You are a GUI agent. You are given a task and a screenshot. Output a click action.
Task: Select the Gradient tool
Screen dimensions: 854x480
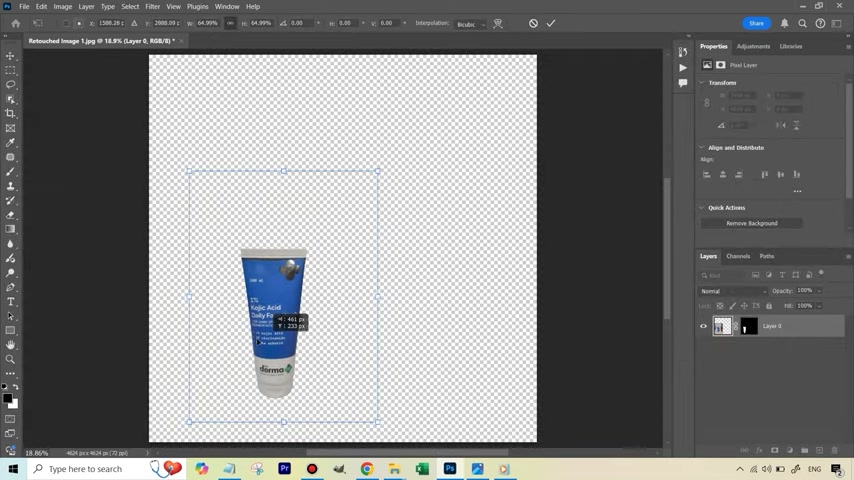(x=10, y=229)
